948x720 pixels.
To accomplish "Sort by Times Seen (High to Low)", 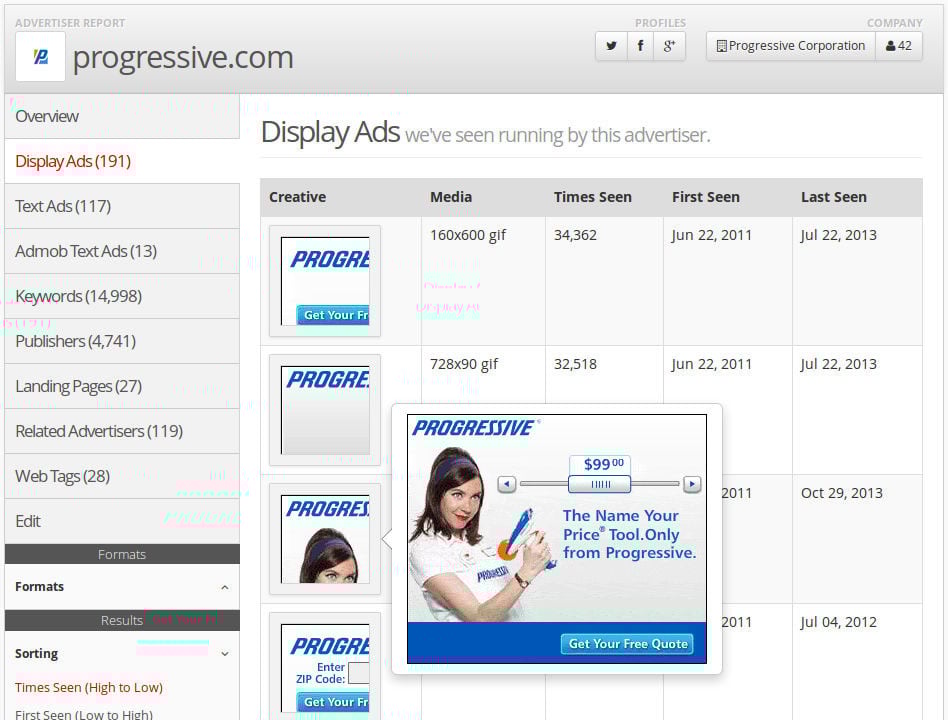I will (x=89, y=687).
